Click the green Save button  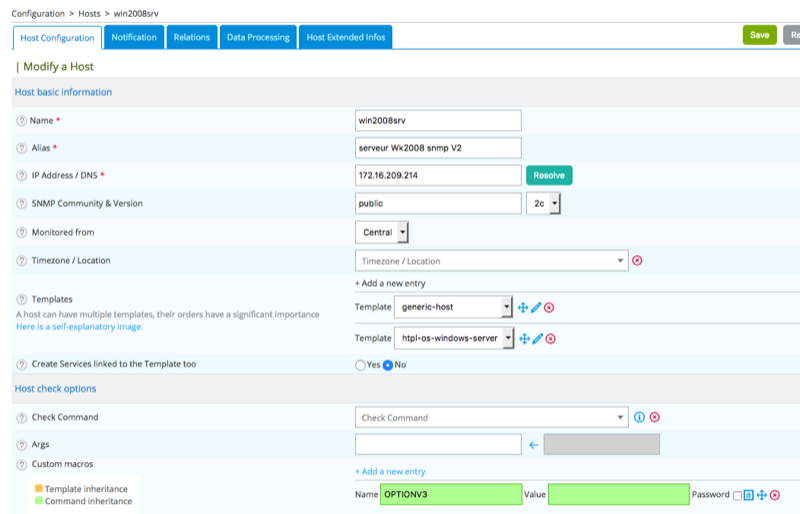pos(759,35)
